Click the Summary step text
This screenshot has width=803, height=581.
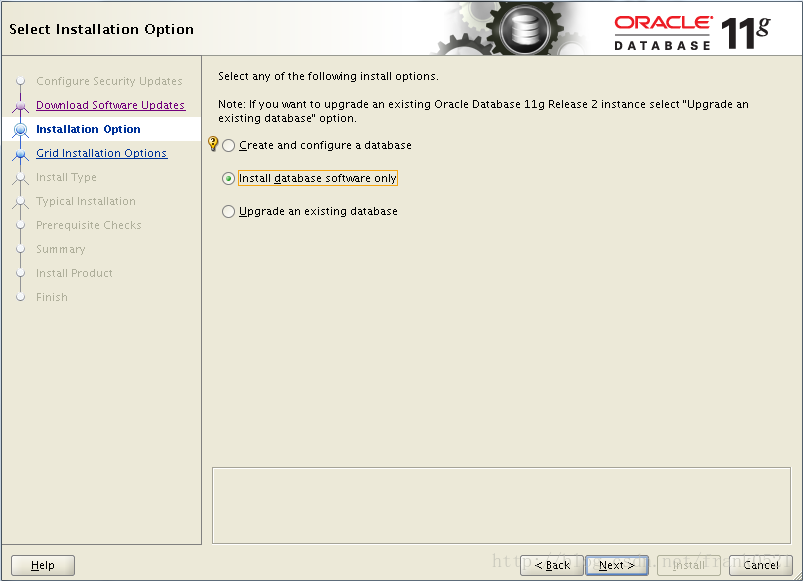(60, 249)
